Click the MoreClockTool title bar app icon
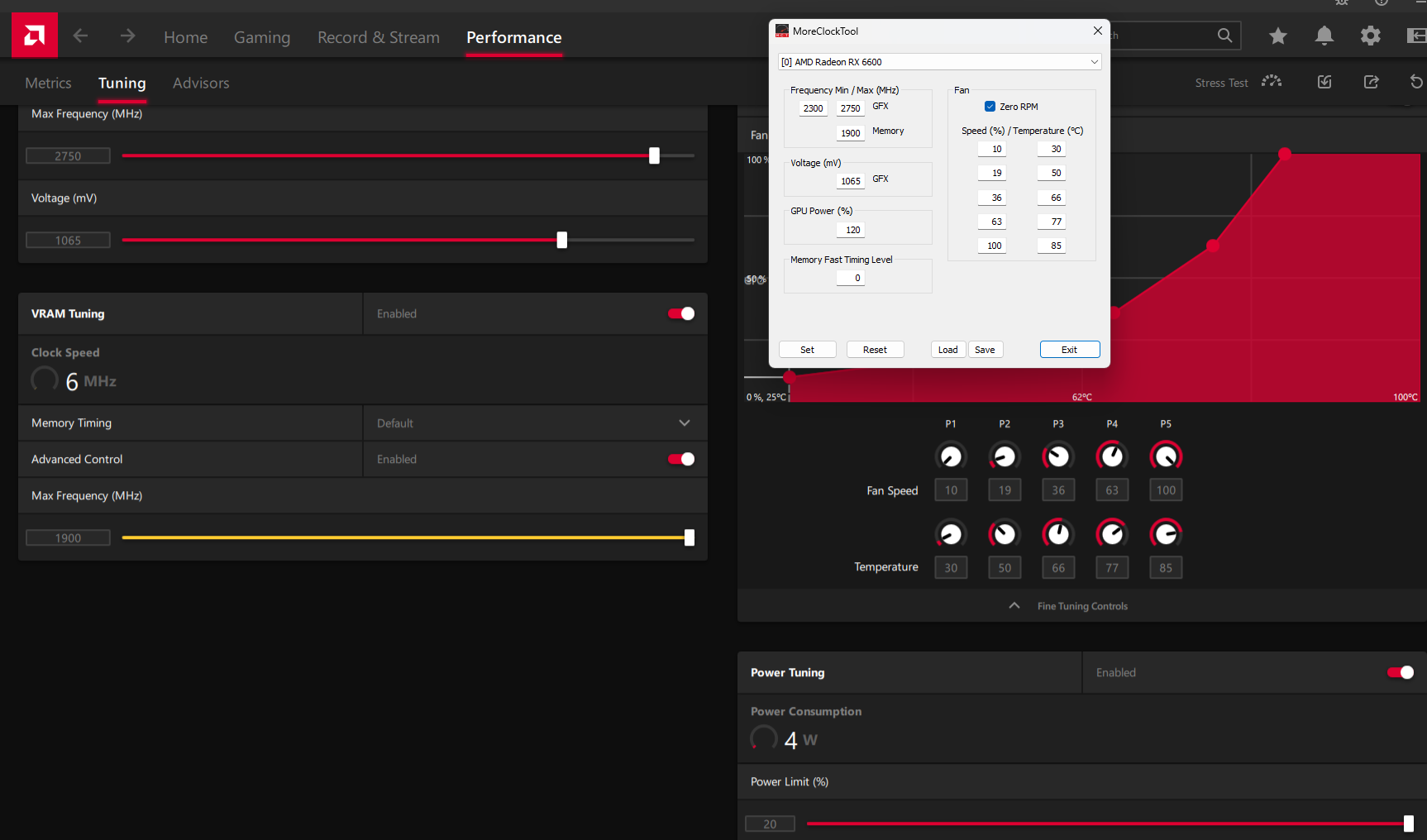Image resolution: width=1427 pixels, height=840 pixels. tap(782, 31)
